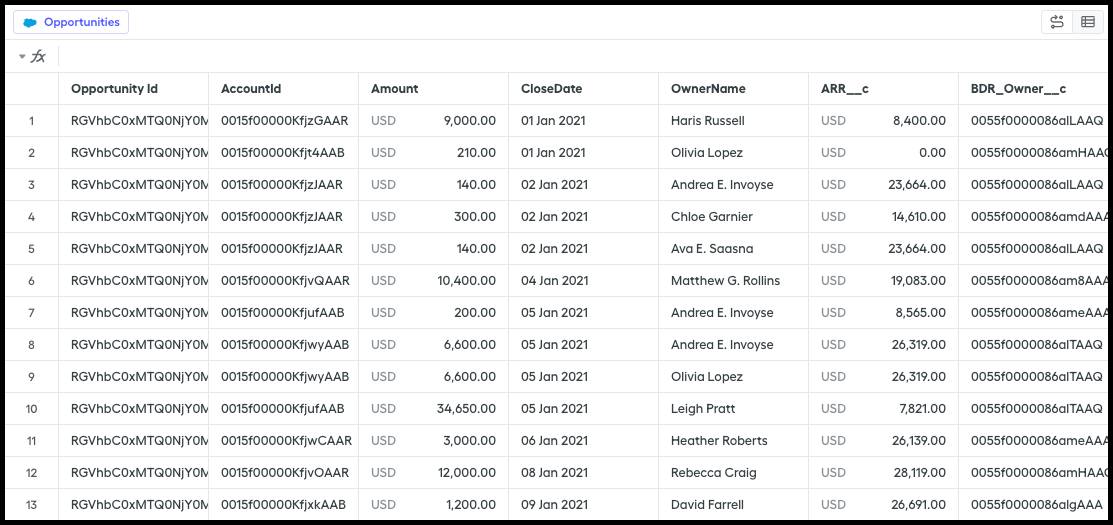The width and height of the screenshot is (1113, 525).
Task: Click the ARR cell 8,565.00
Action: pyautogui.click(x=884, y=313)
